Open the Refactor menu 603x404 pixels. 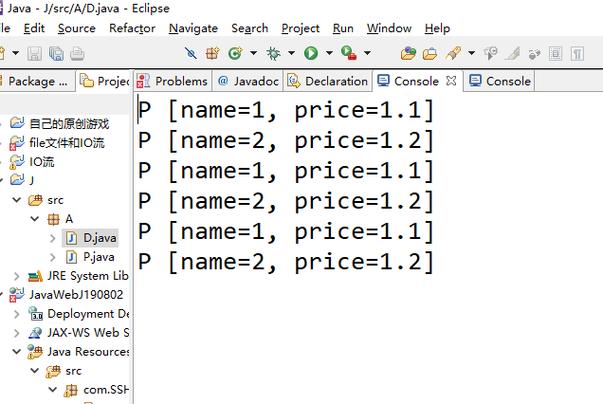click(x=132, y=29)
